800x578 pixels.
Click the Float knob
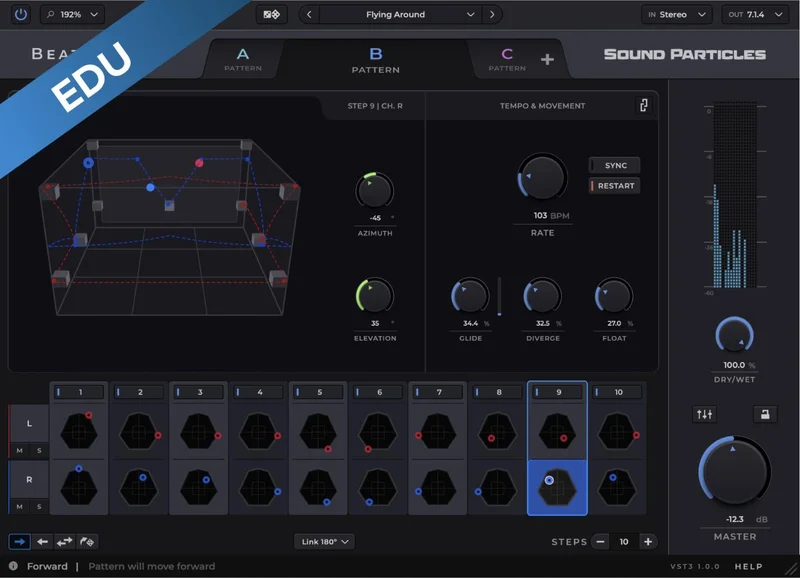pos(614,296)
